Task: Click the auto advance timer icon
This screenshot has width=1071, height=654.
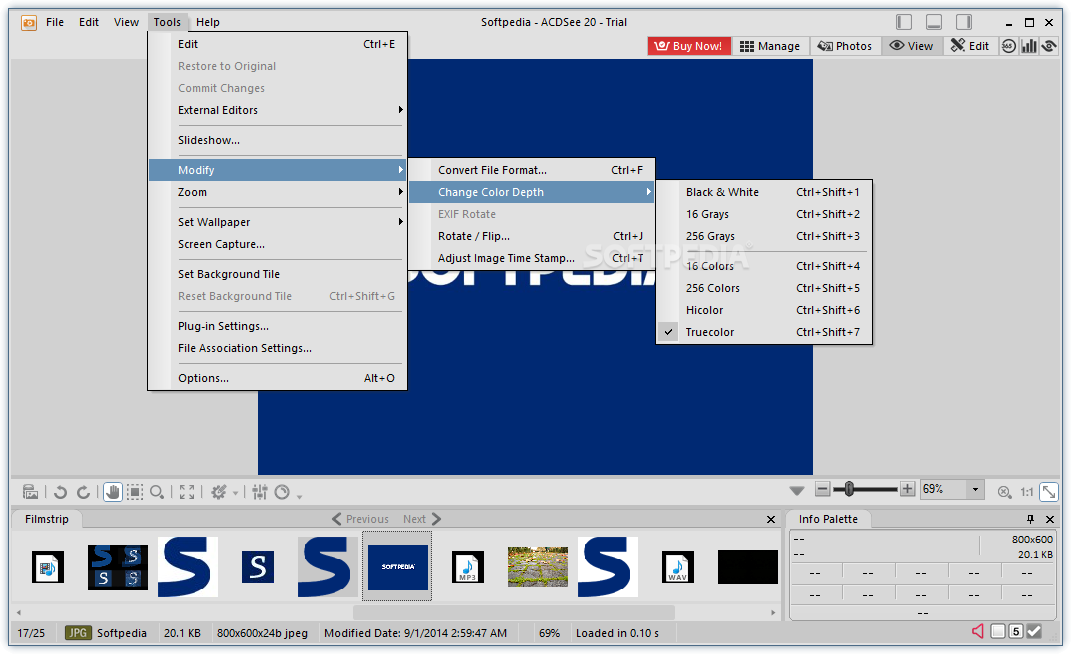Action: 282,492
